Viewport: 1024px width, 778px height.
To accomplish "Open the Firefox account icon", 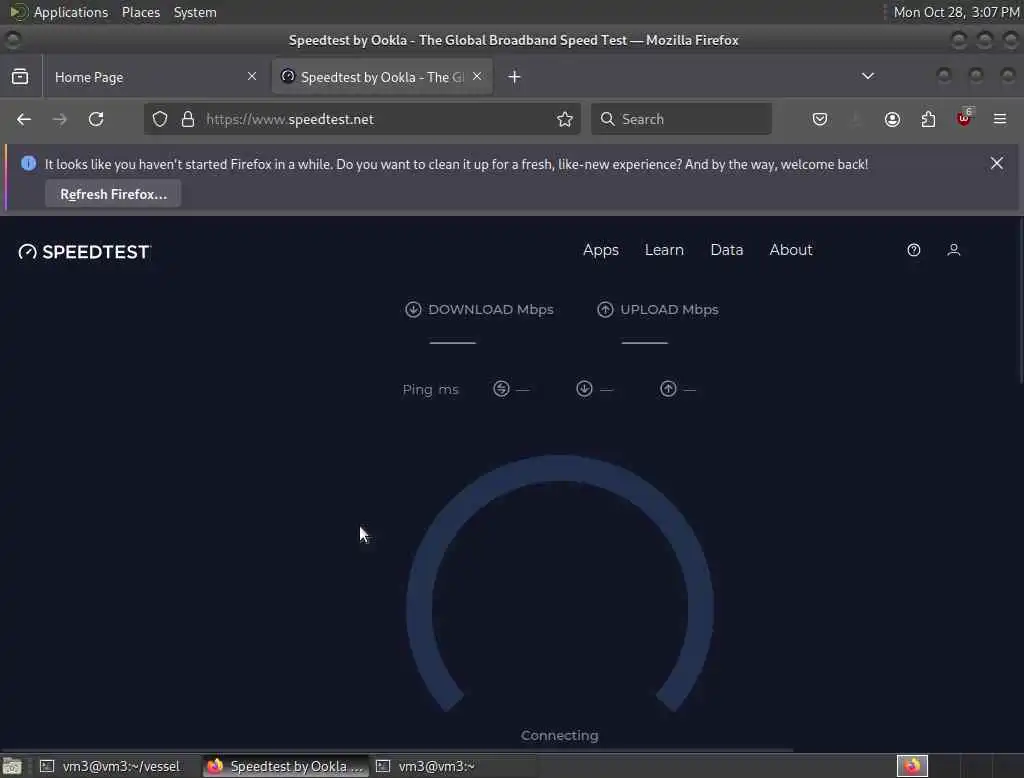I will point(892,119).
